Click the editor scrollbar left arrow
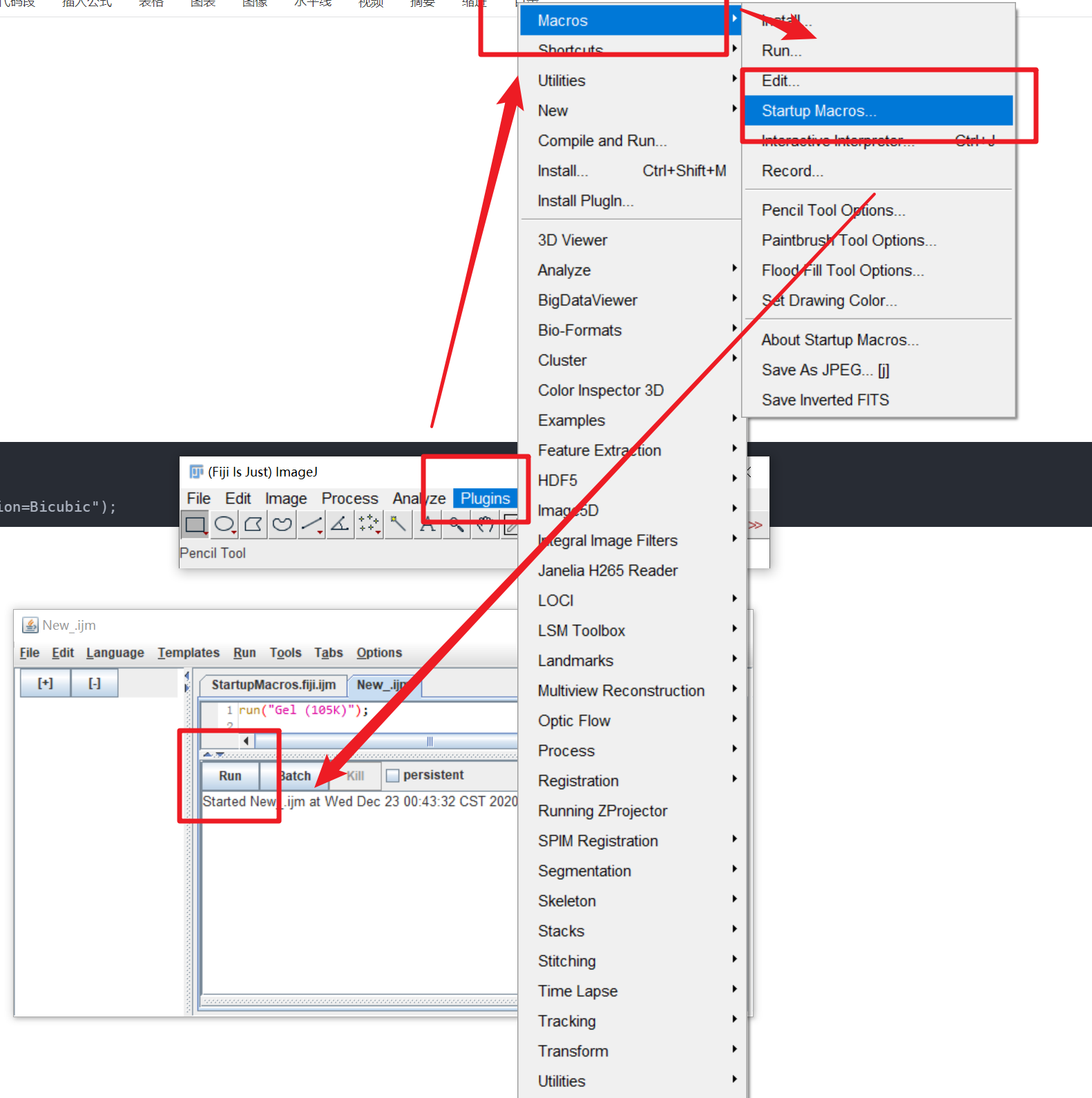 [247, 741]
